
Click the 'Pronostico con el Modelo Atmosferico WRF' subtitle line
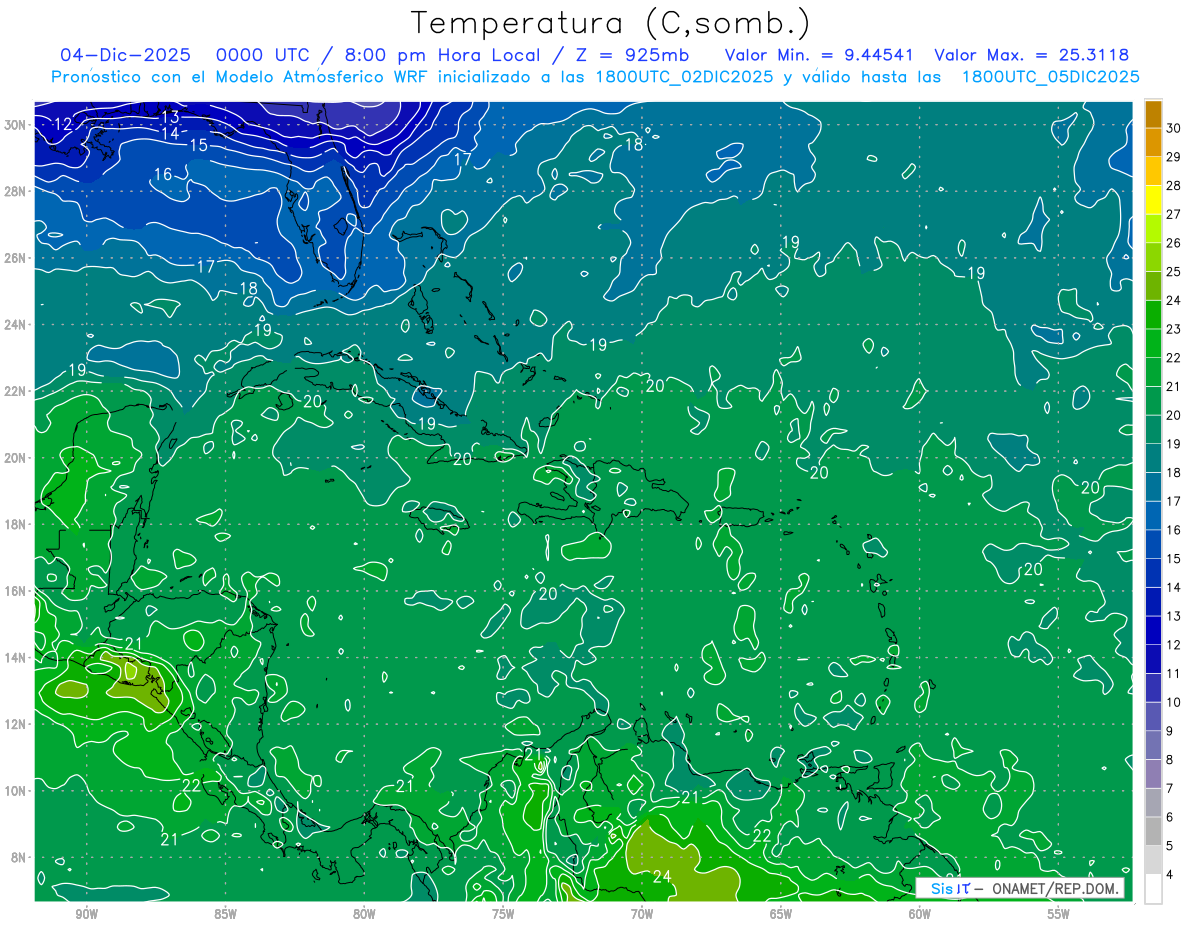[595, 77]
